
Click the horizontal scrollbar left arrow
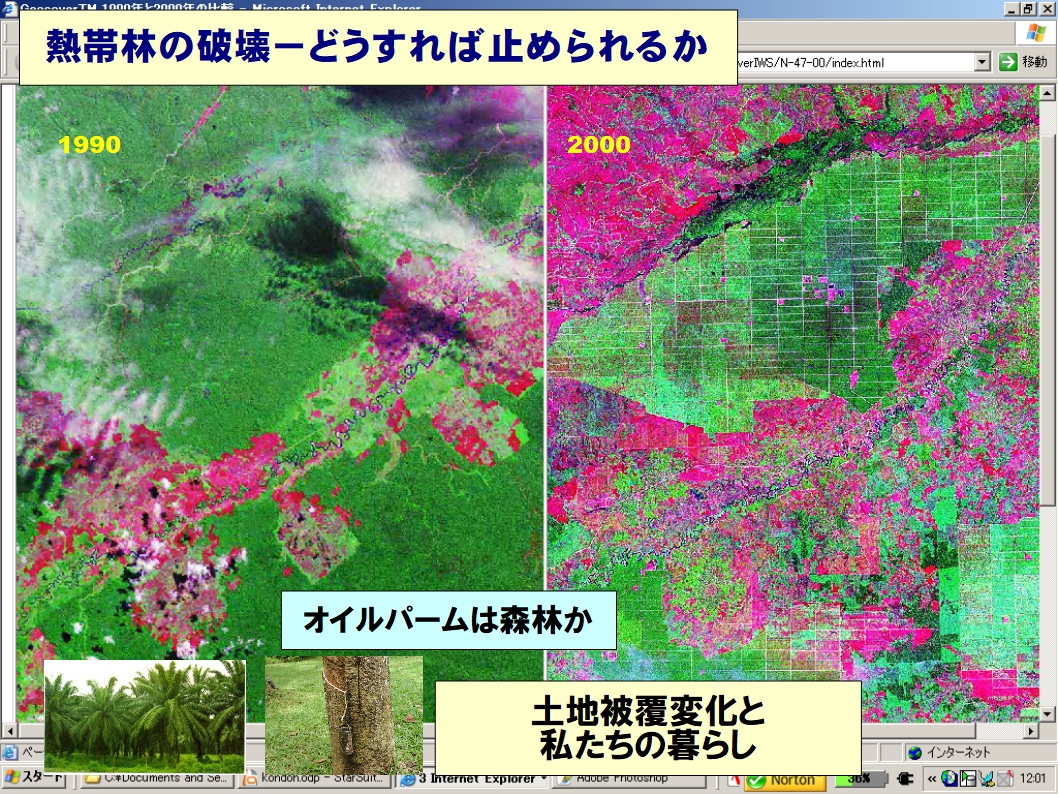point(9,731)
